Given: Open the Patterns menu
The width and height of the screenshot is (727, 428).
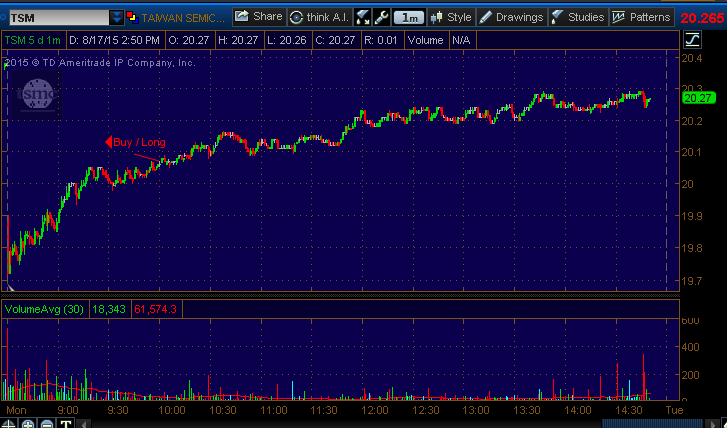Looking at the screenshot, I should [642, 18].
